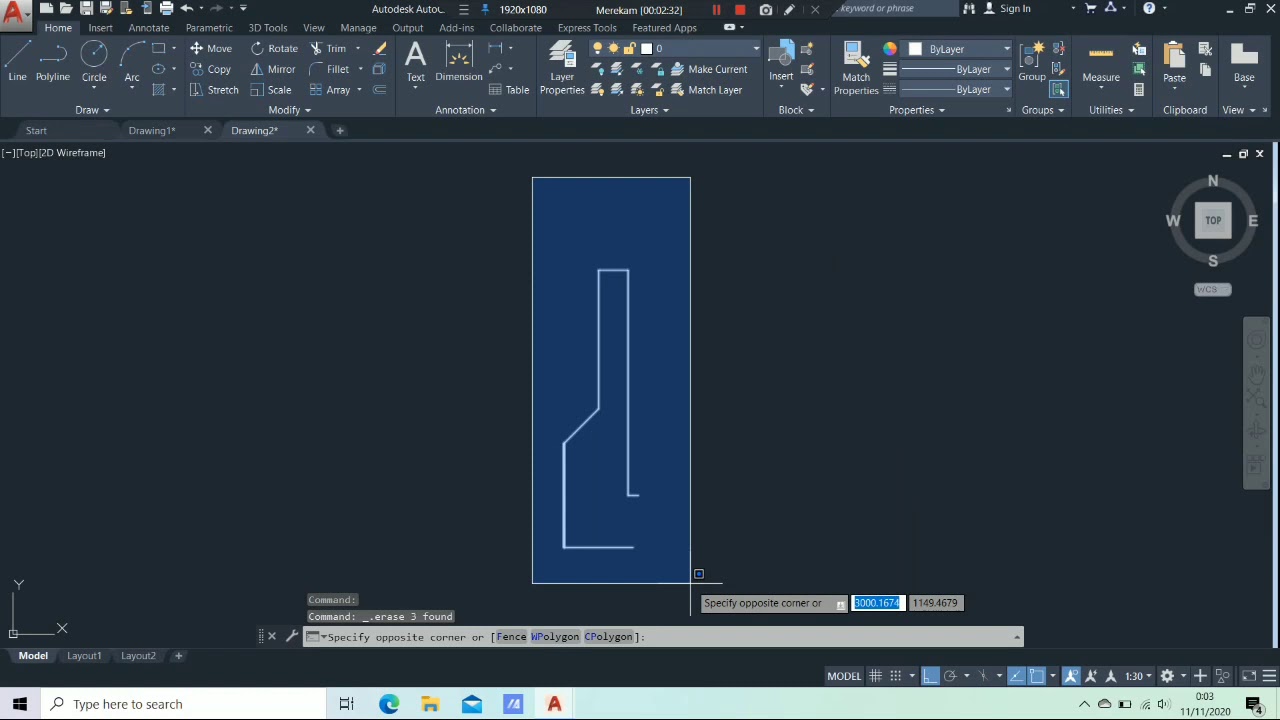Expand the Annotation panel dropdown

pyautogui.click(x=465, y=110)
